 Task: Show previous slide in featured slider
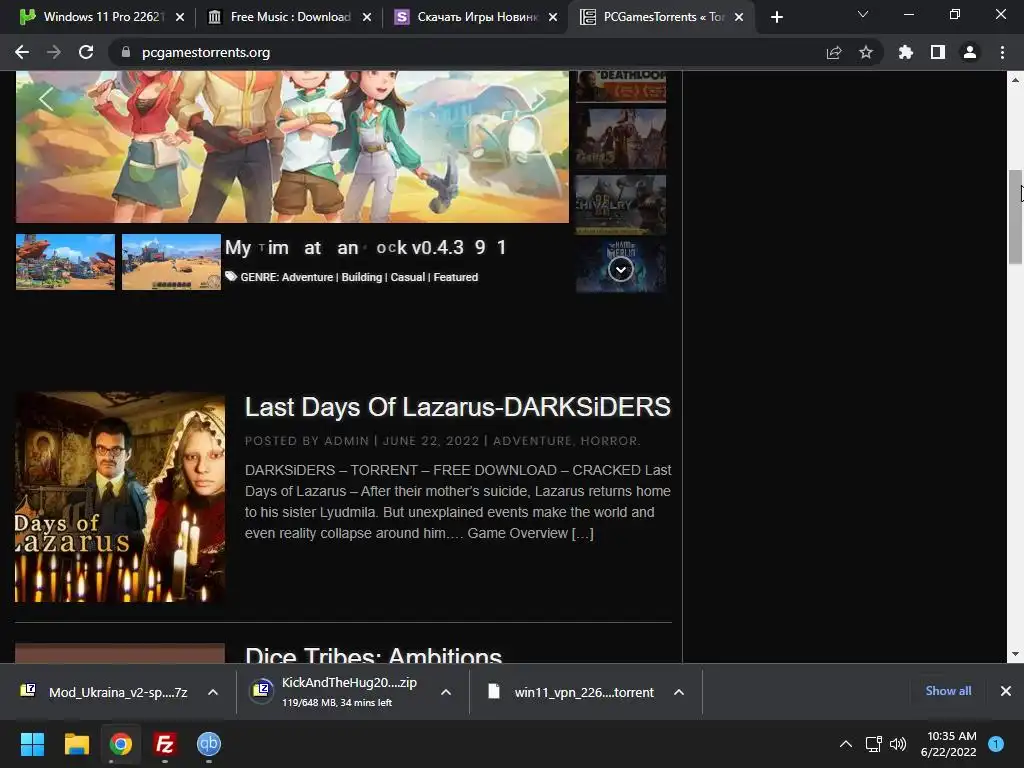(x=45, y=99)
